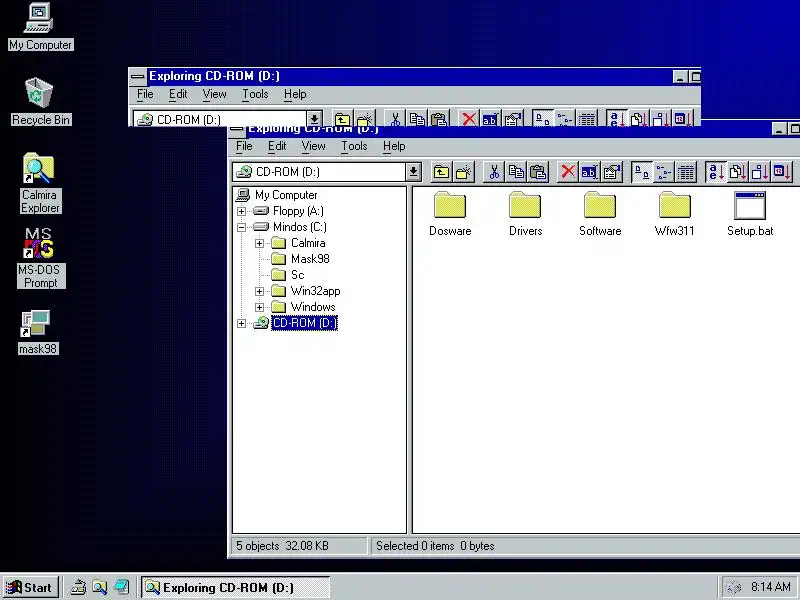Open the drive dropdown arrow in front window
This screenshot has width=800, height=600.
click(413, 172)
